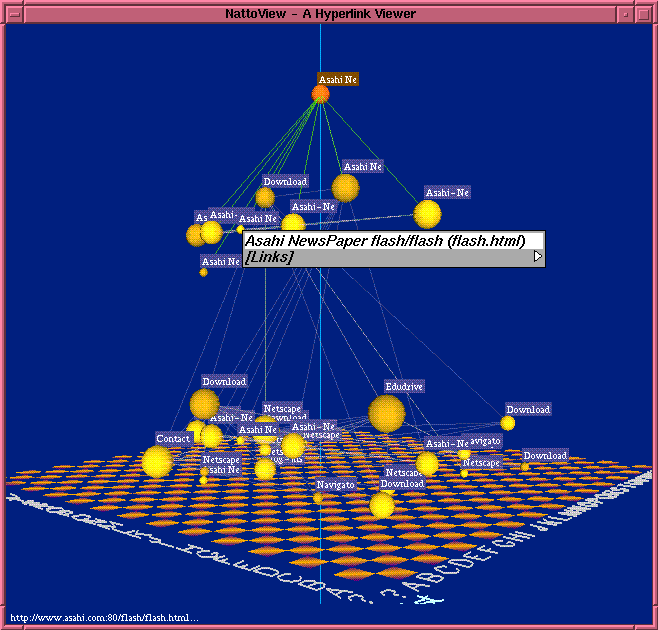The image size is (658, 630).
Task: Open the window menu button in the title bar
Action: click(15, 14)
